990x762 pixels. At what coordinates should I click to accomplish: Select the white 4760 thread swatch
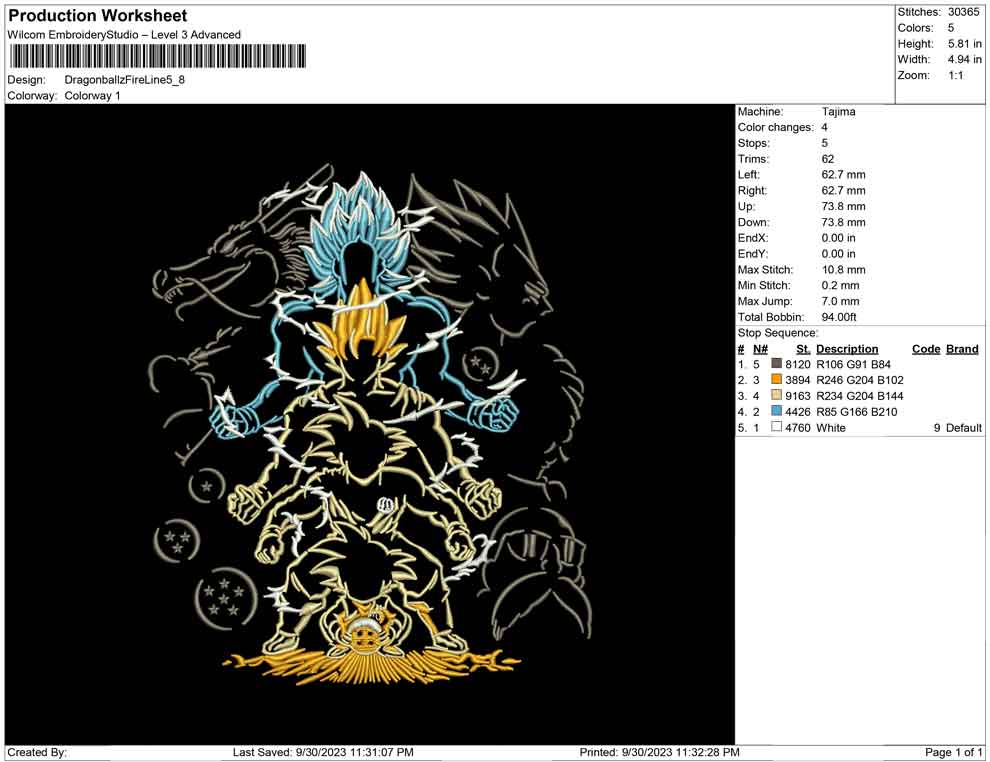pyautogui.click(x=777, y=427)
